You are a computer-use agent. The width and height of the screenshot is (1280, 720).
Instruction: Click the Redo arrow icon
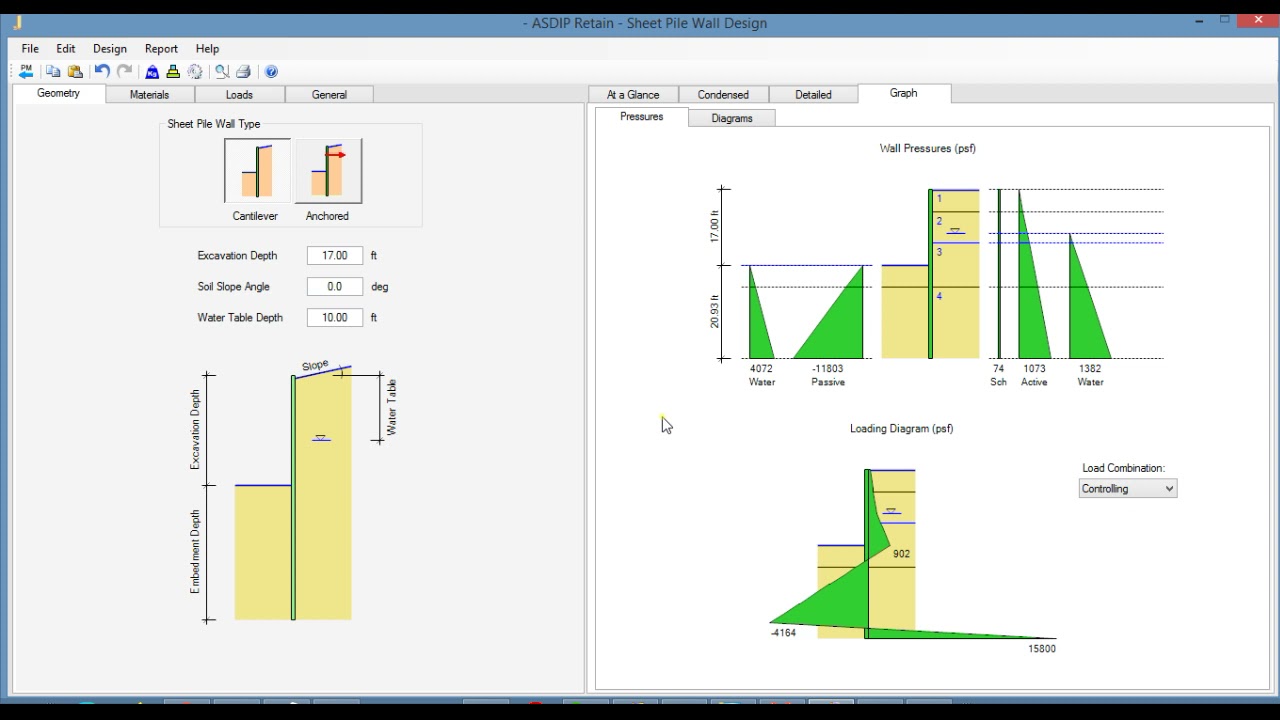point(124,71)
